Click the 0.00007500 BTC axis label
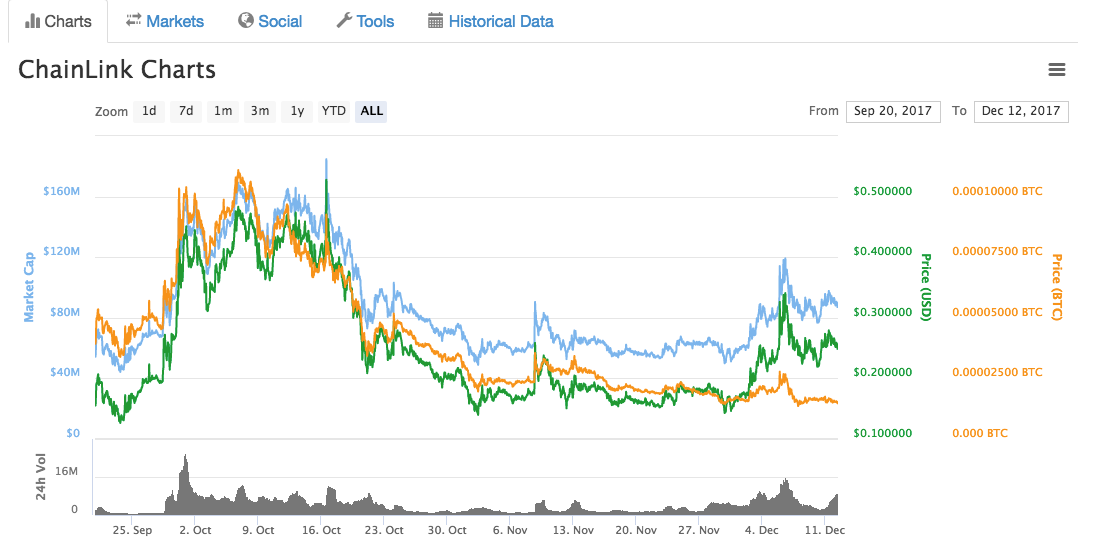The height and width of the screenshot is (556, 1105). pos(997,252)
